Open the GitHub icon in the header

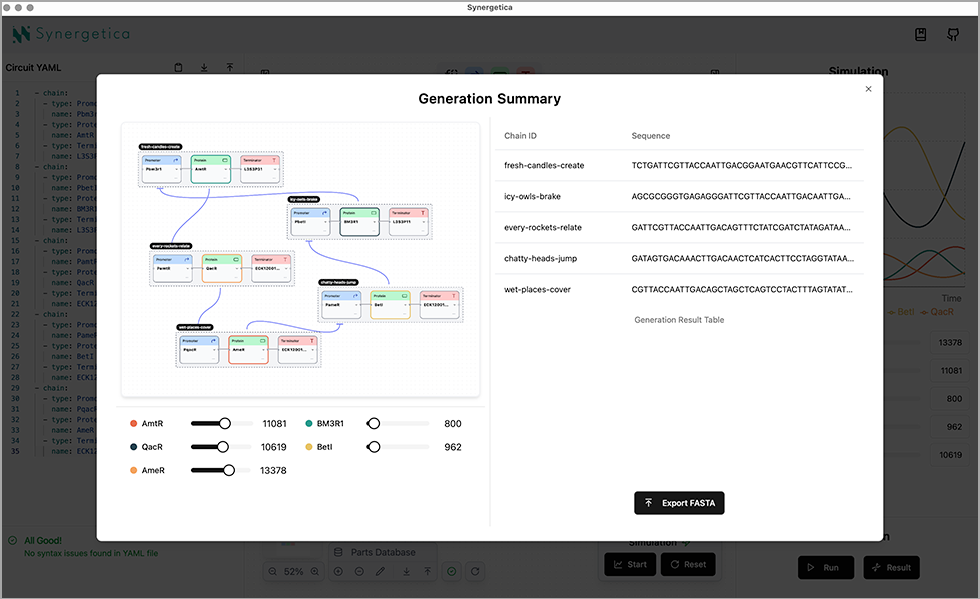953,34
